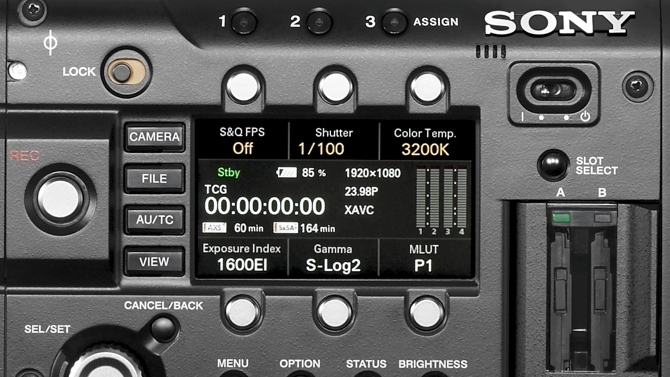
Task: Open the FILE menu page
Action: (154, 178)
